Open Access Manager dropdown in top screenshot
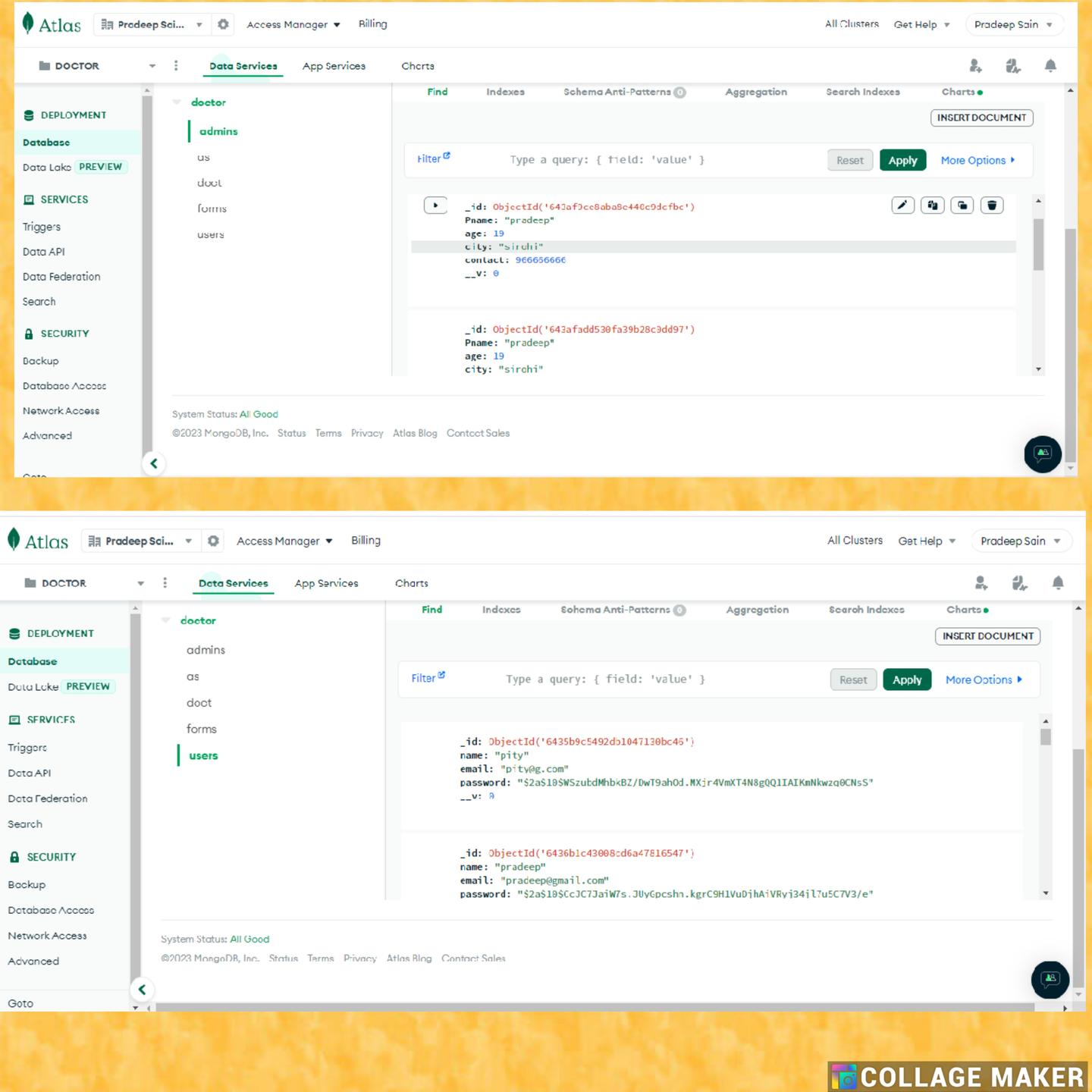 coord(293,24)
